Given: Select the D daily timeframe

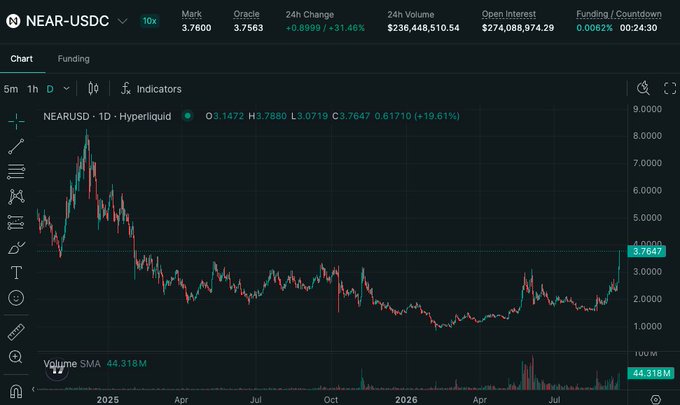Looking at the screenshot, I should tap(50, 89).
